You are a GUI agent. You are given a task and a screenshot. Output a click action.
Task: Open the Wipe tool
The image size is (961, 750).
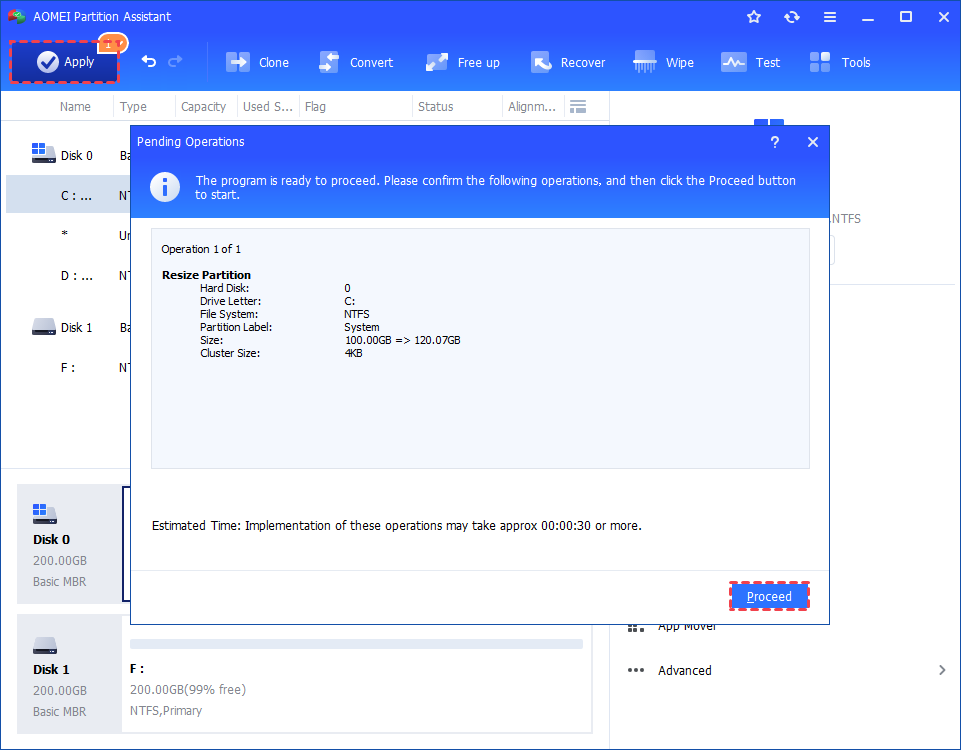(x=663, y=62)
